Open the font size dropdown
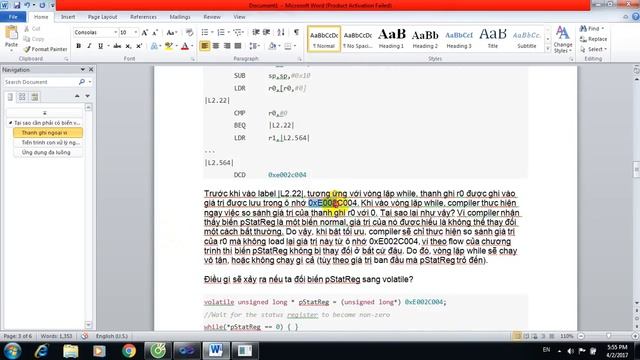The height and width of the screenshot is (360, 640). [136, 32]
